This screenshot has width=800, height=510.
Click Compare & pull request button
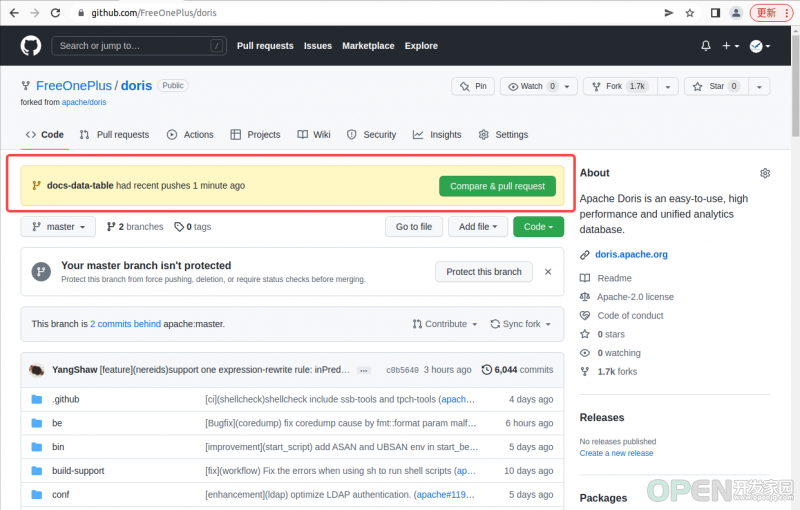(497, 186)
